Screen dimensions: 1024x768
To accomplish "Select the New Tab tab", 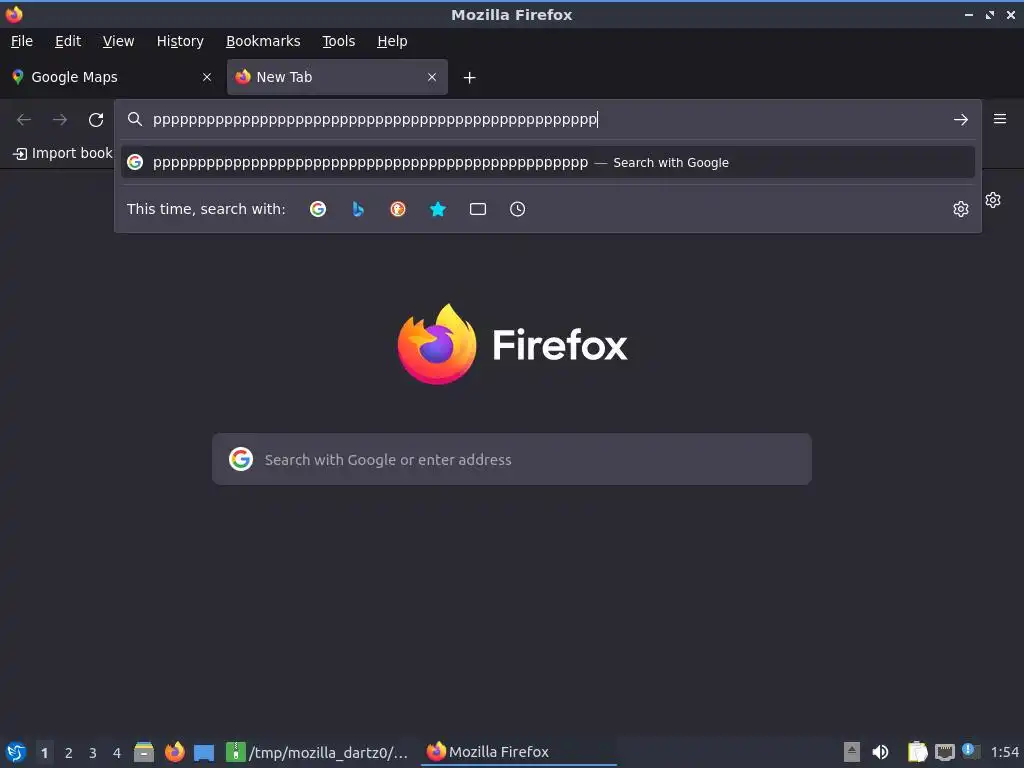I will pos(337,77).
